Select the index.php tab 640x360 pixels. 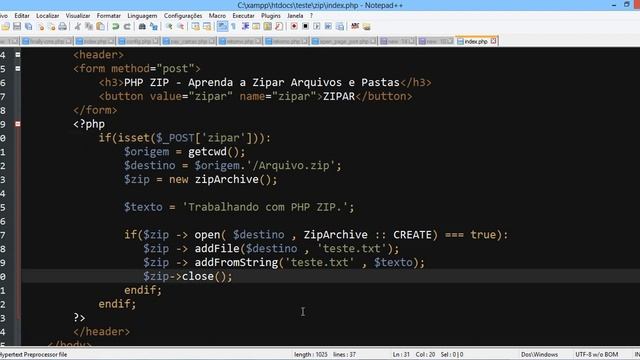pos(476,41)
